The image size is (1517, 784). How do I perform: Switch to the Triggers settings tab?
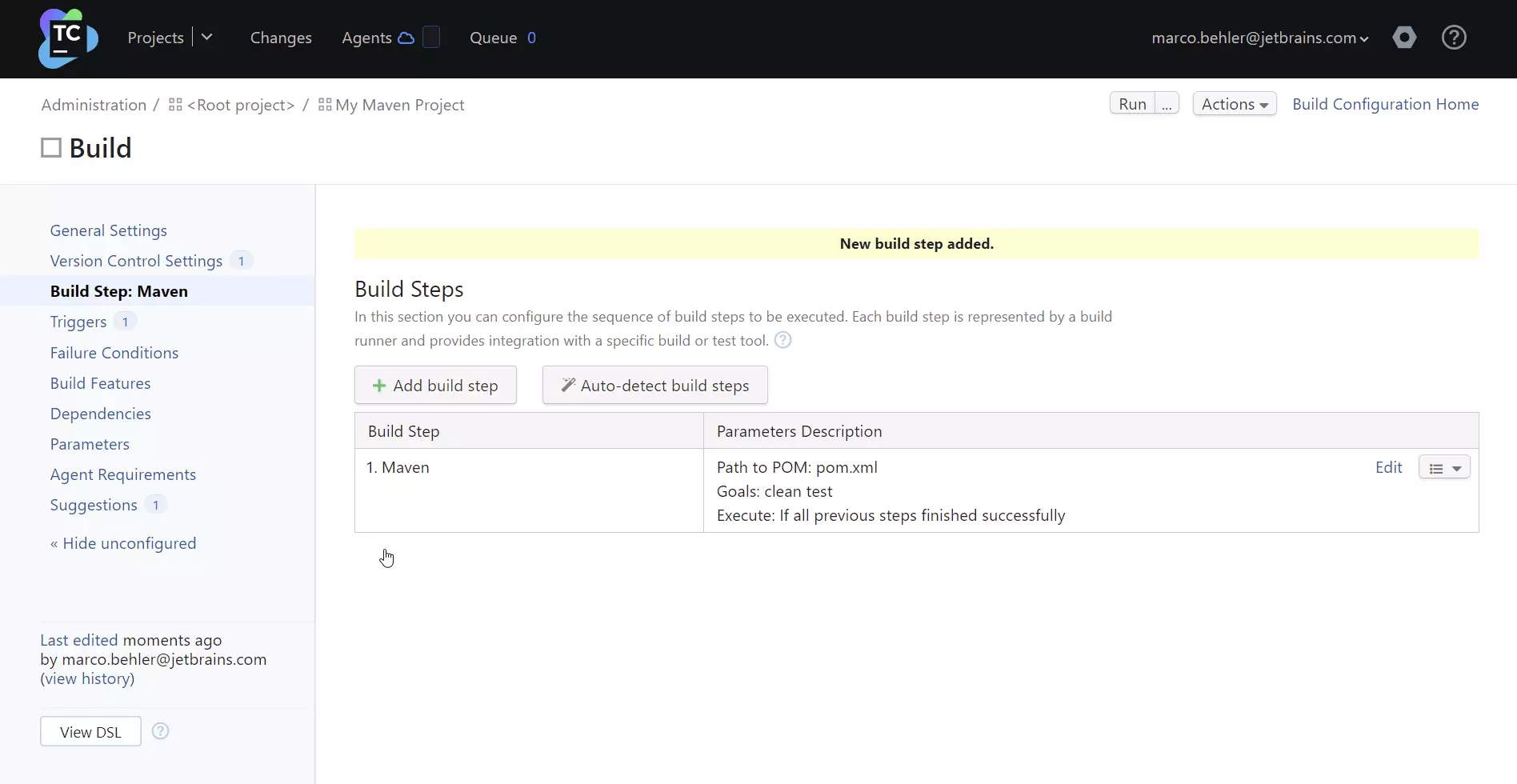point(78,322)
